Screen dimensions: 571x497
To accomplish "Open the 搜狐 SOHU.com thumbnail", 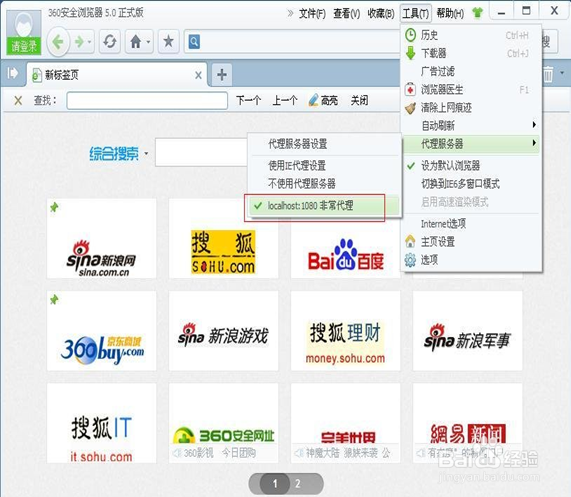I will coord(224,238).
